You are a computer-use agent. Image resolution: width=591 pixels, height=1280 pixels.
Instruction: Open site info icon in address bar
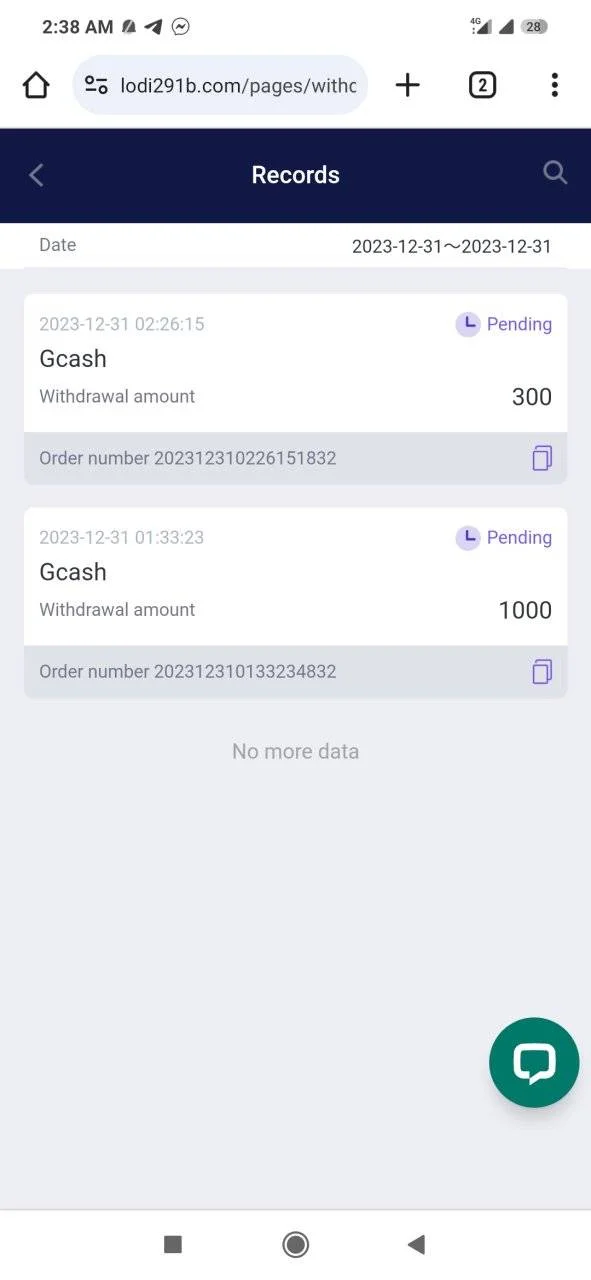tap(96, 86)
